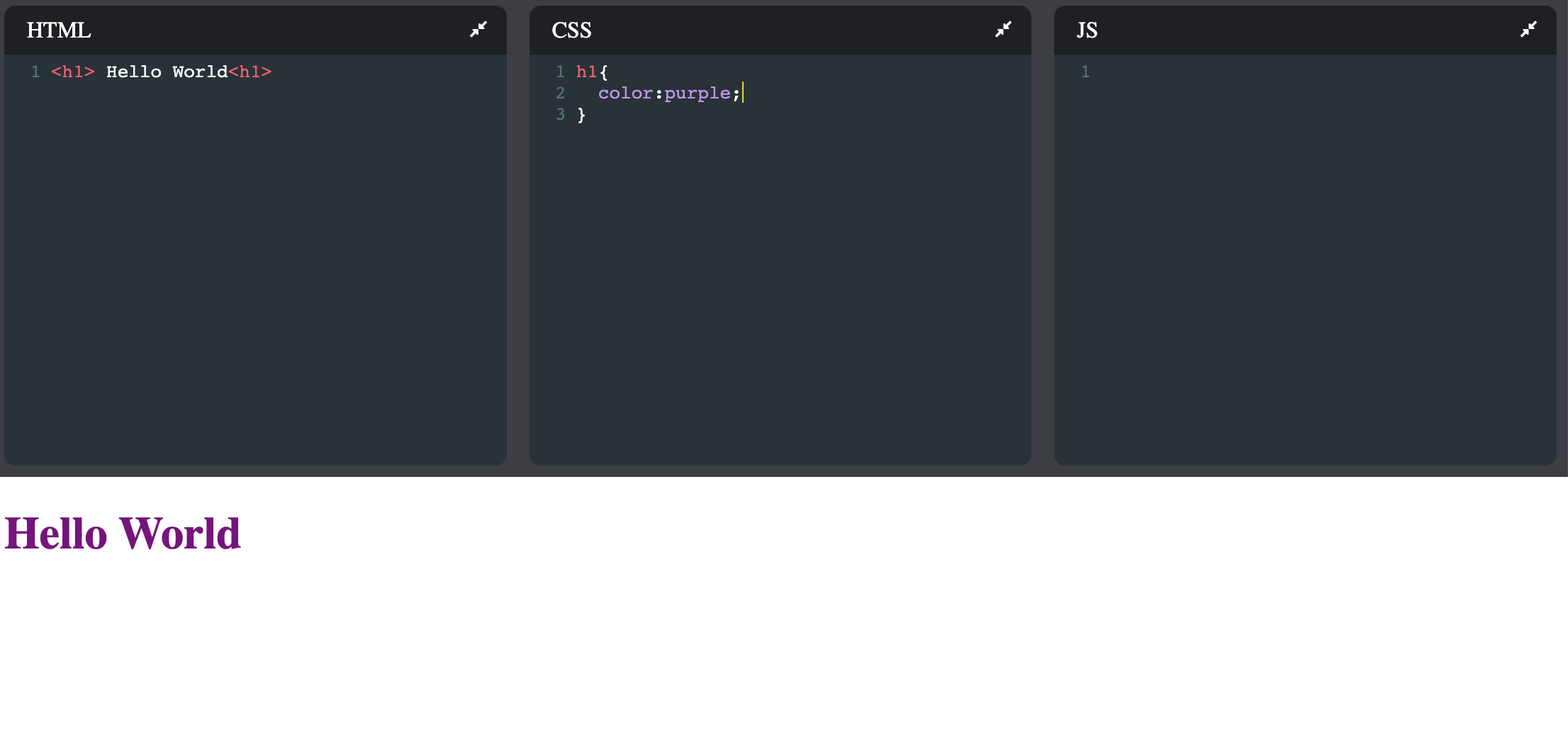Click line number 2 in the CSS editor

560,93
